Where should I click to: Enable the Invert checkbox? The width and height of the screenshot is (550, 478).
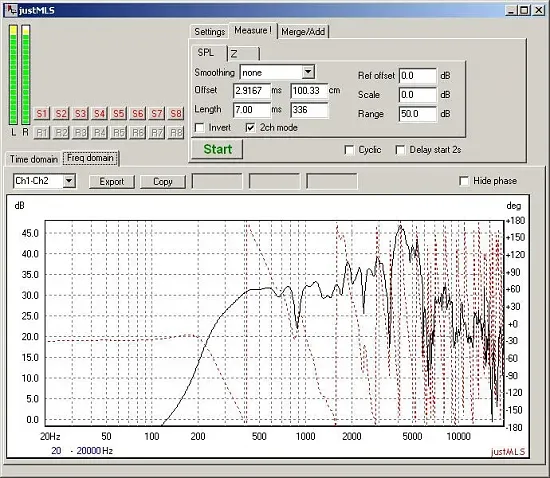[200, 128]
